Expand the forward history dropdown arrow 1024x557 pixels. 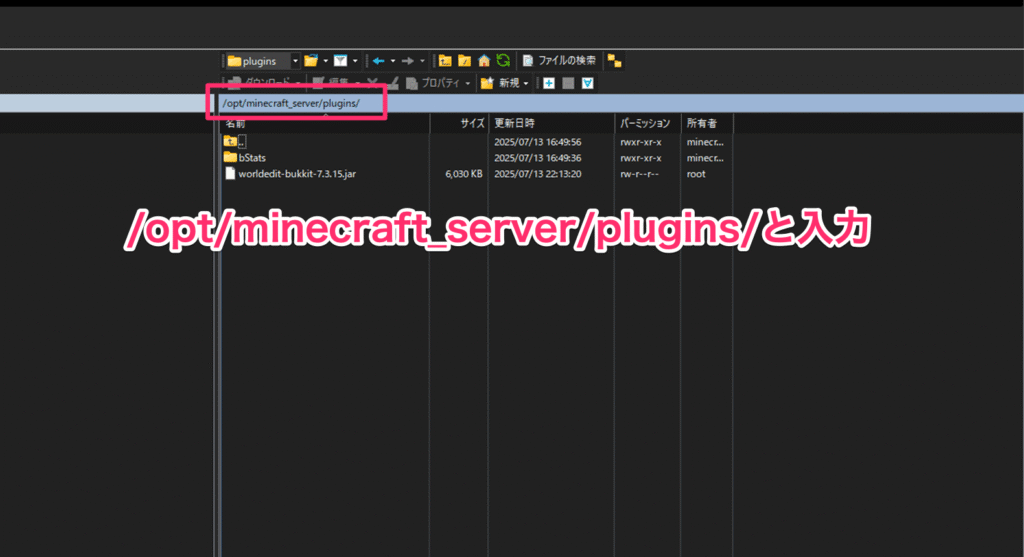[422, 61]
